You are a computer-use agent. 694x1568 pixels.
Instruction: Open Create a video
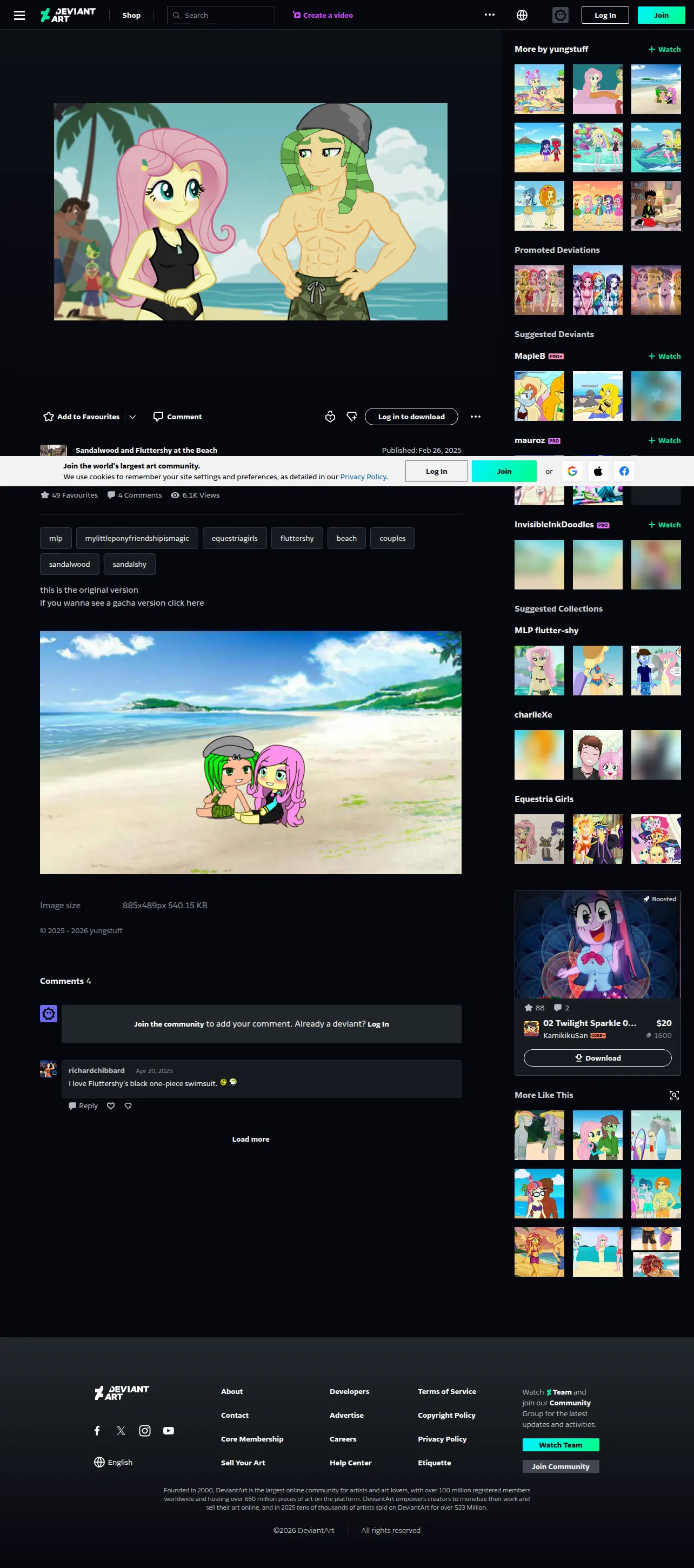click(x=323, y=15)
